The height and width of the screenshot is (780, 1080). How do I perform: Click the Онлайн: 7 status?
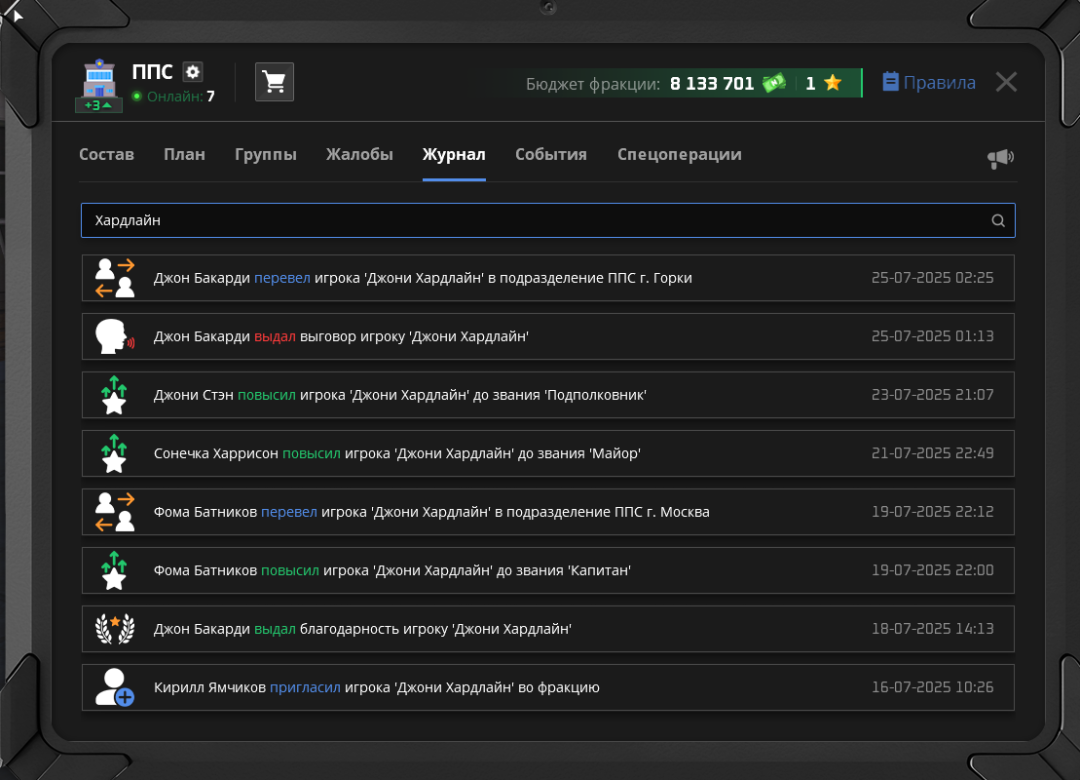[174, 96]
